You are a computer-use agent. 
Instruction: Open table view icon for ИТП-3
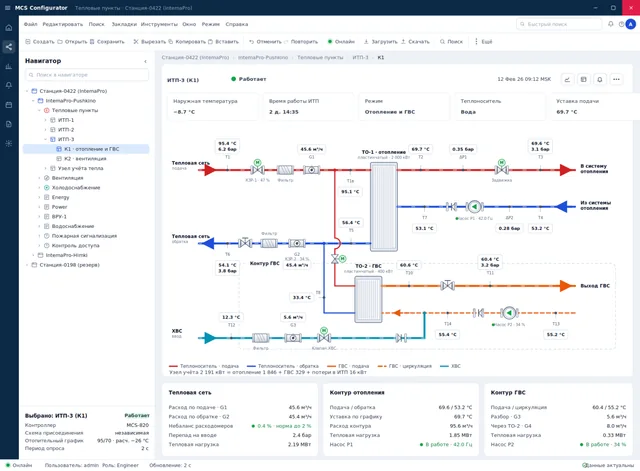(x=584, y=79)
